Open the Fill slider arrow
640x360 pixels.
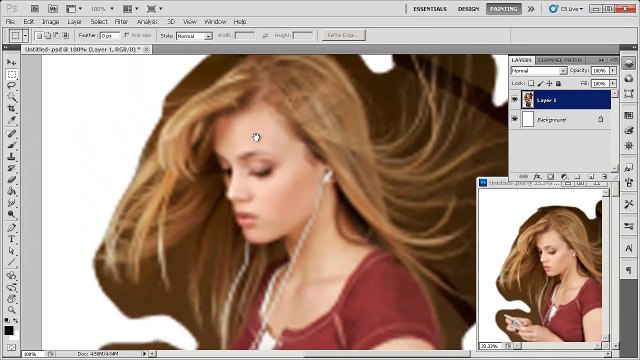613,83
